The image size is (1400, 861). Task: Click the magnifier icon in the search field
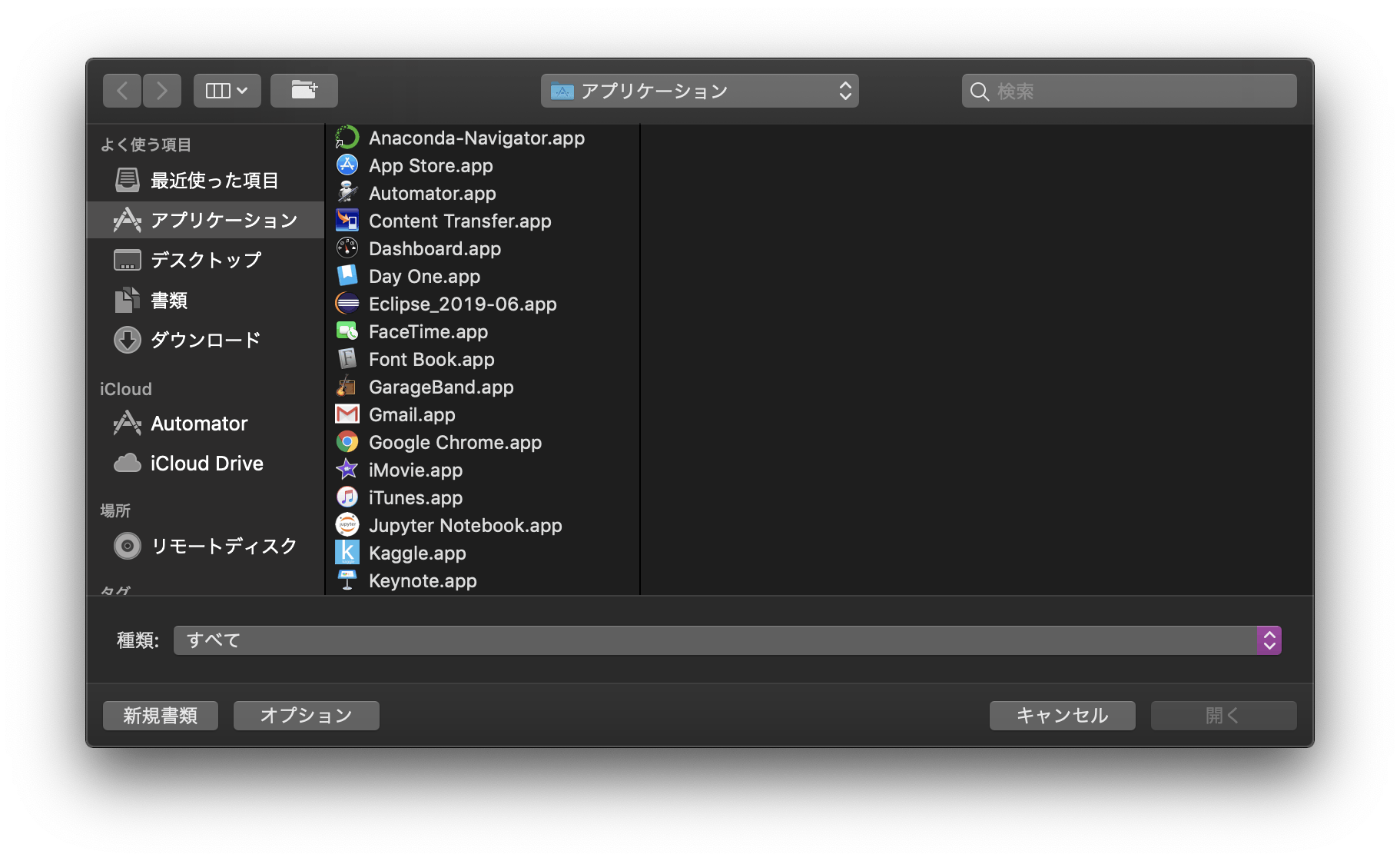coord(979,91)
